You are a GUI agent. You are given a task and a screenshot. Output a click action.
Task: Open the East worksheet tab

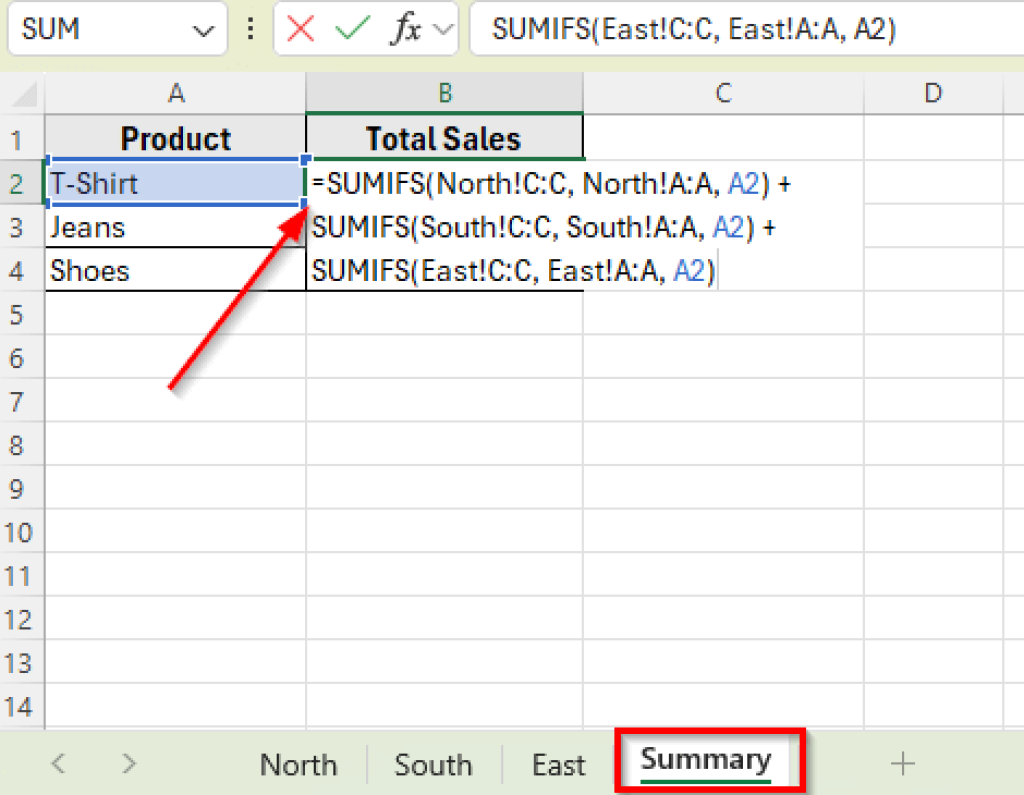(557, 764)
